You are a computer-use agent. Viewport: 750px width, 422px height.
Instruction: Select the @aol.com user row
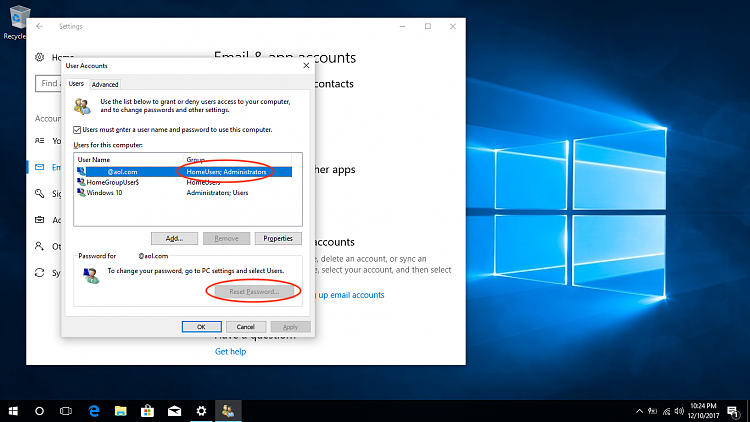(184, 172)
